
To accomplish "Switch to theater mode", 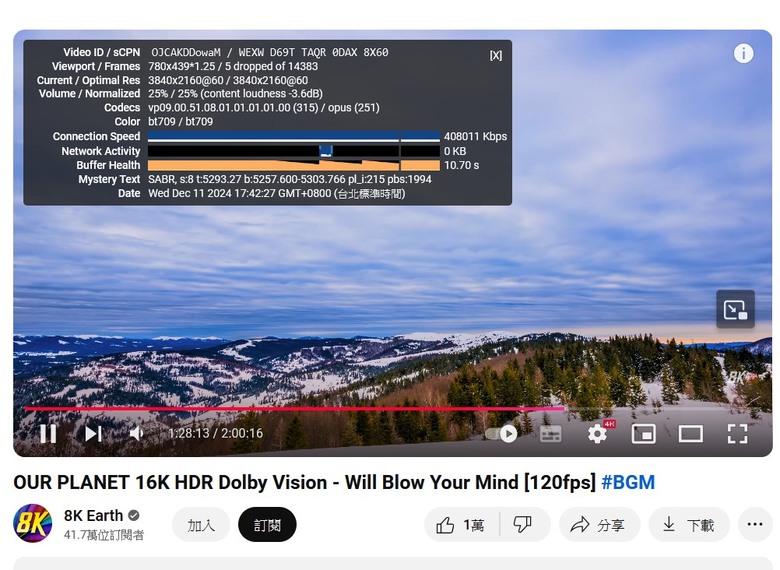I will point(690,434).
